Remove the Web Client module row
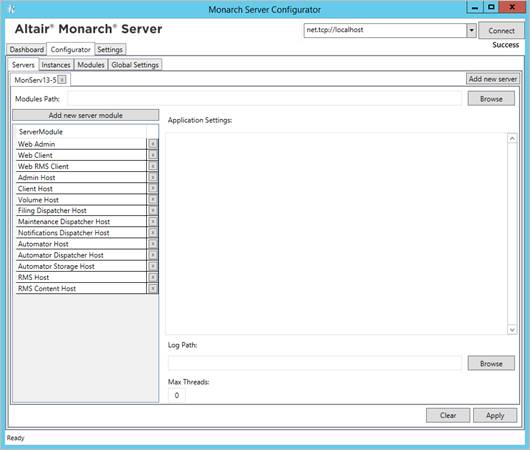This screenshot has height=450, width=530. tap(153, 155)
